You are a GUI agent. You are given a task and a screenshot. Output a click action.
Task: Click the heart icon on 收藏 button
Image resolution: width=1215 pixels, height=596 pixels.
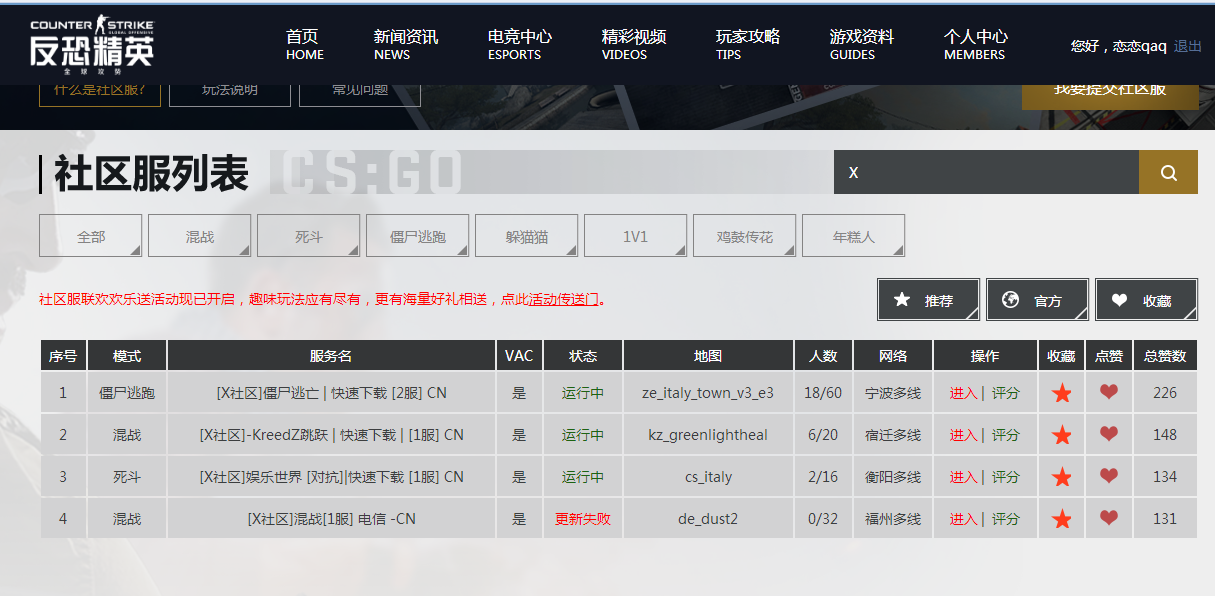(1121, 299)
